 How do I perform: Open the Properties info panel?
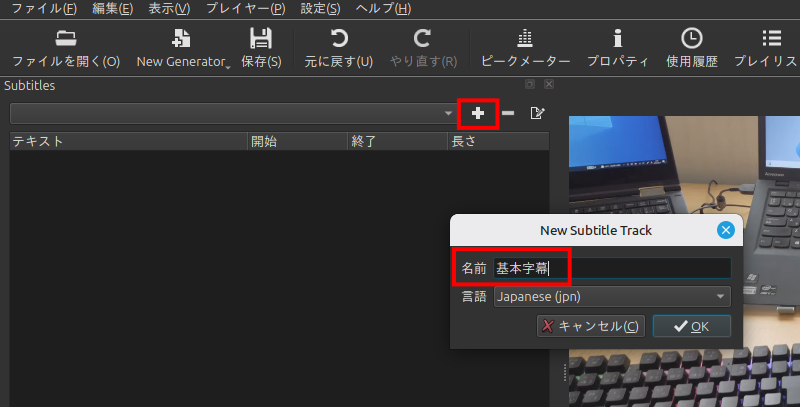(617, 40)
